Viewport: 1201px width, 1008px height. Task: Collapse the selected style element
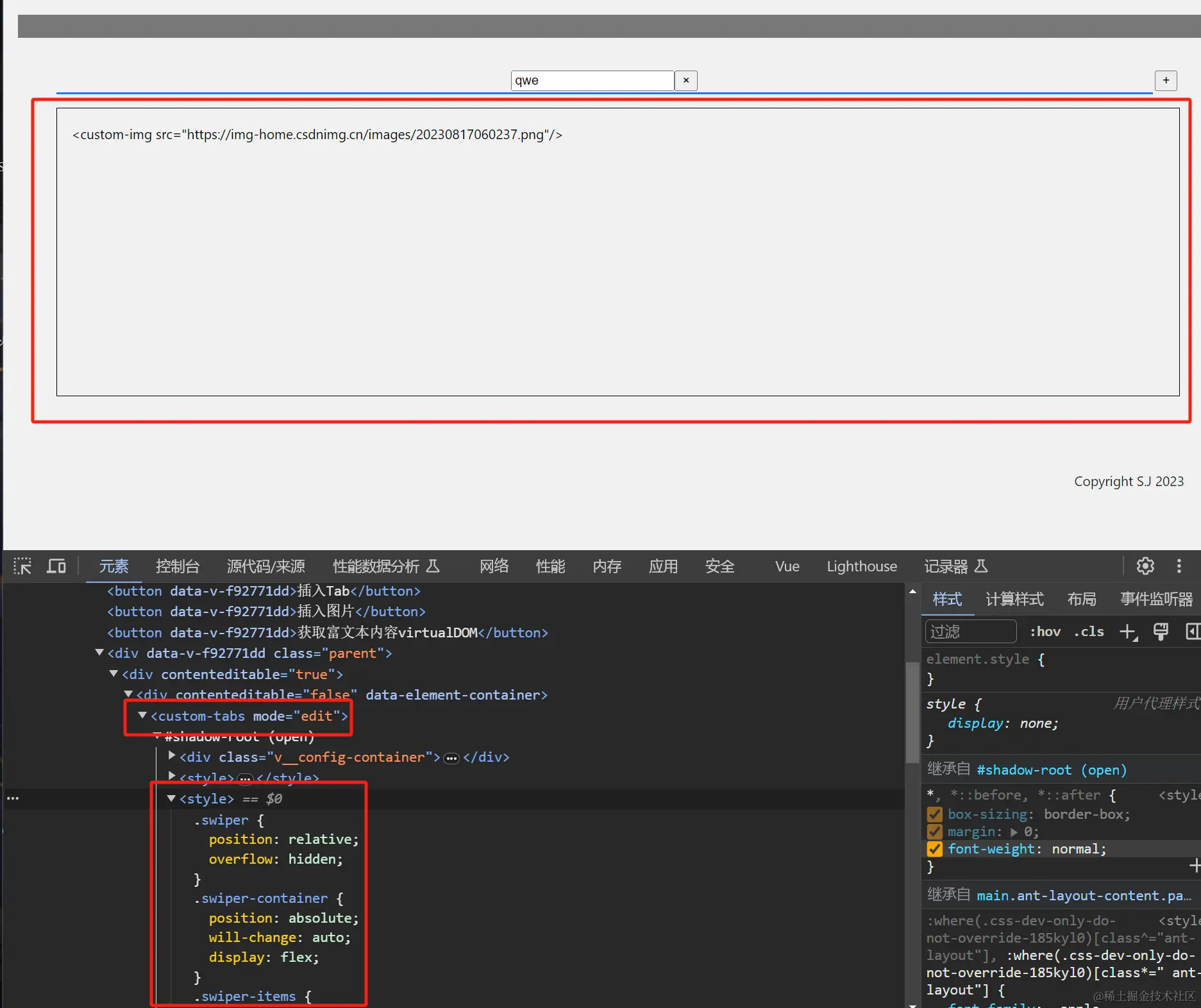[171, 798]
